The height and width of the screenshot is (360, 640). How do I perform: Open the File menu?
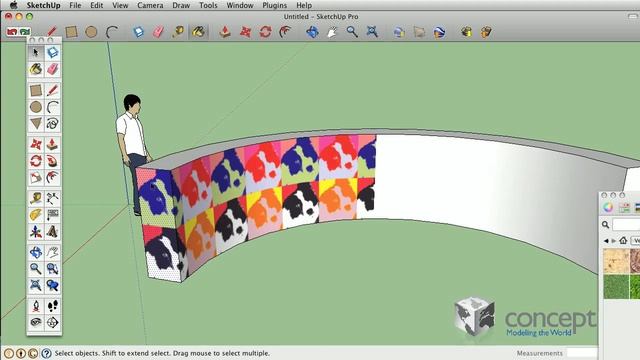click(x=75, y=5)
